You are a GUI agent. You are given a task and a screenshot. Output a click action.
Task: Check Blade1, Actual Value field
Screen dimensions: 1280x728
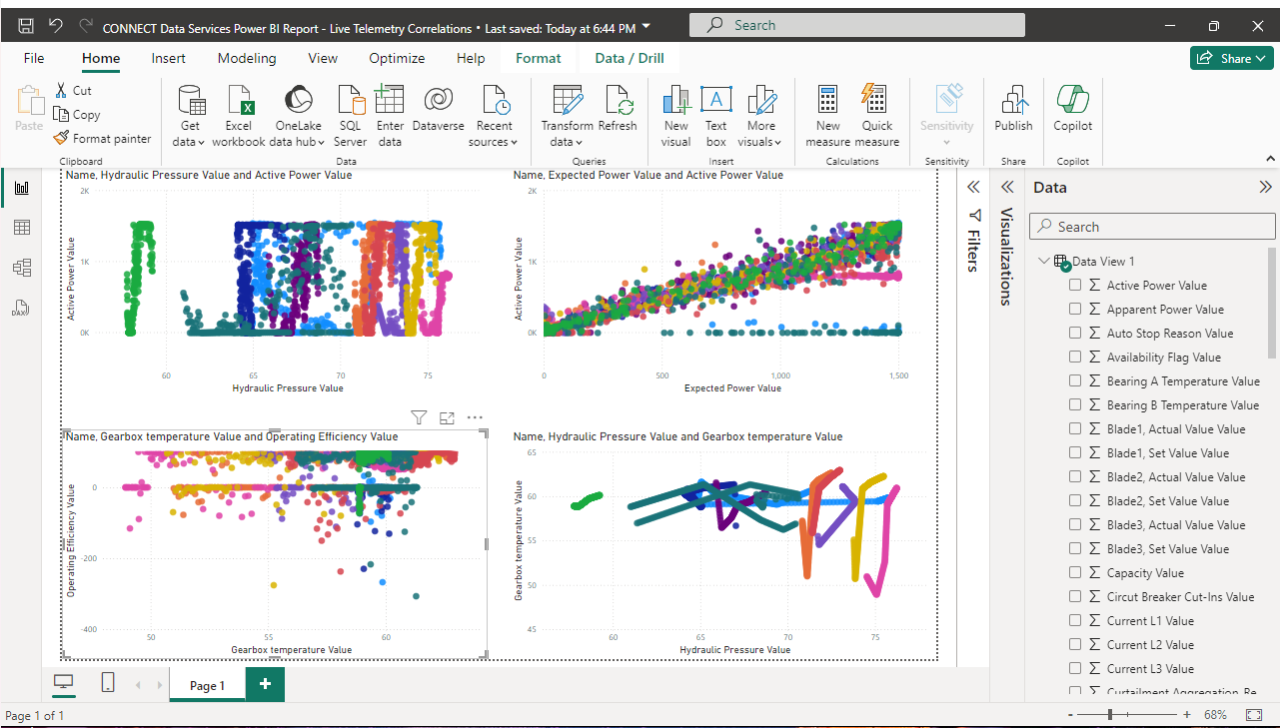[x=1076, y=429]
